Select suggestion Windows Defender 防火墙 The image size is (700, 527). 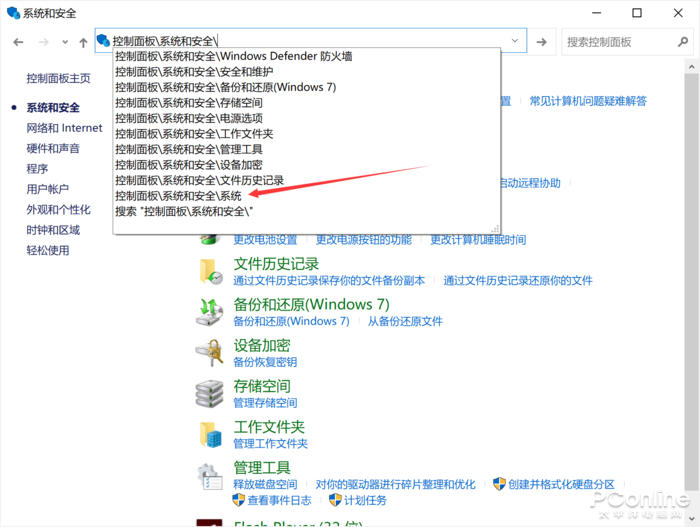pyautogui.click(x=307, y=56)
